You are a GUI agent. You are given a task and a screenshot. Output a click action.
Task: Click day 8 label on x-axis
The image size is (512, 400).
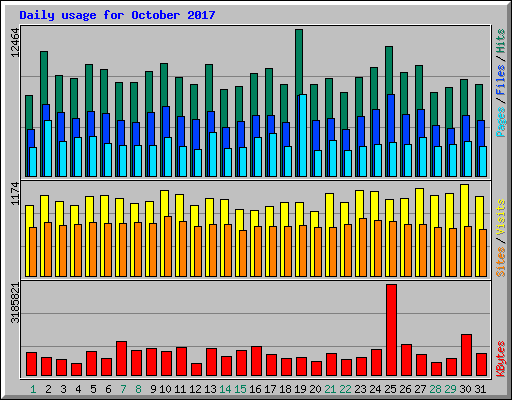[138, 389]
